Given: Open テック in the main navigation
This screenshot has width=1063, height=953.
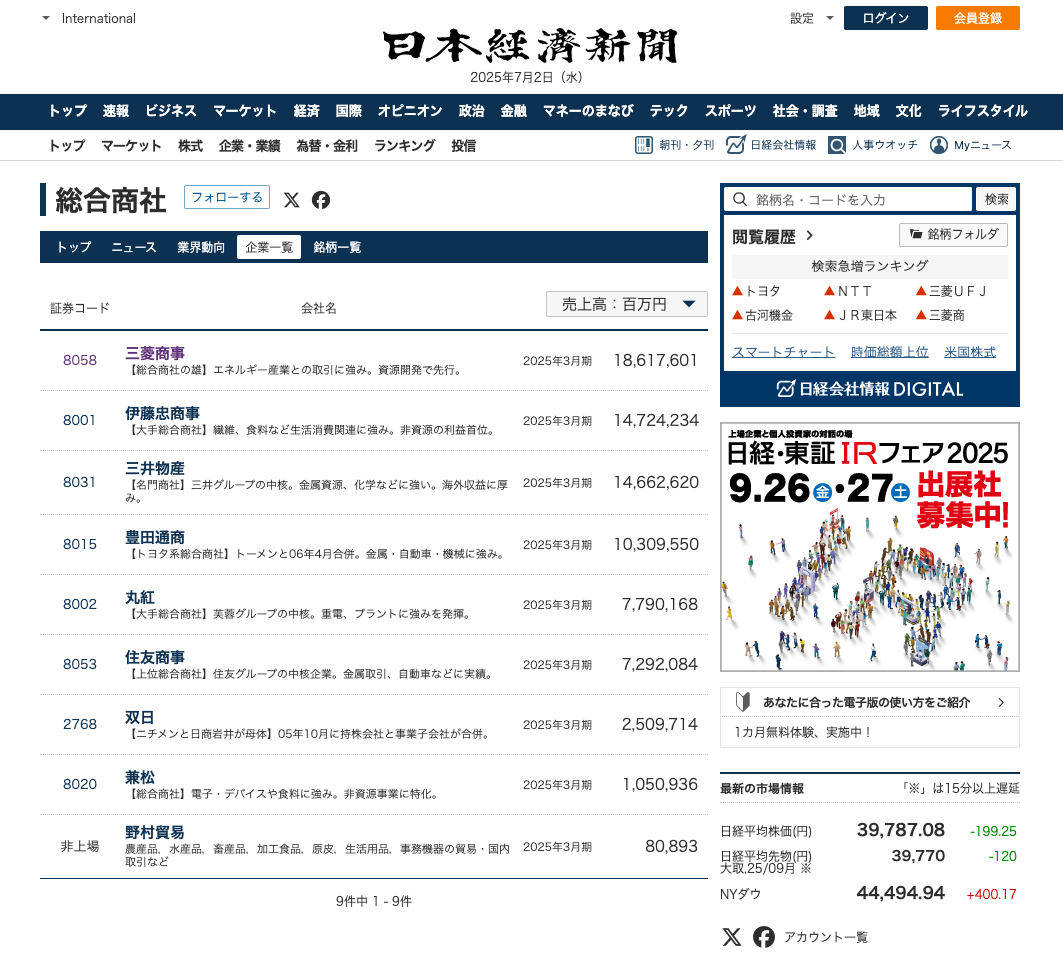Looking at the screenshot, I should point(668,111).
